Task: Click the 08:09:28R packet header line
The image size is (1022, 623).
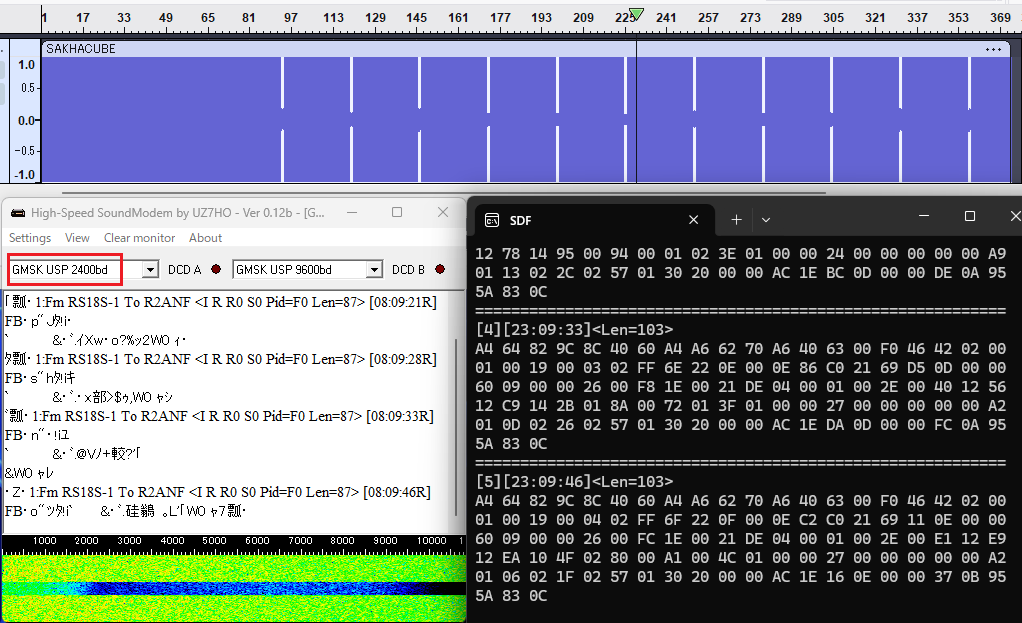Action: pos(220,359)
